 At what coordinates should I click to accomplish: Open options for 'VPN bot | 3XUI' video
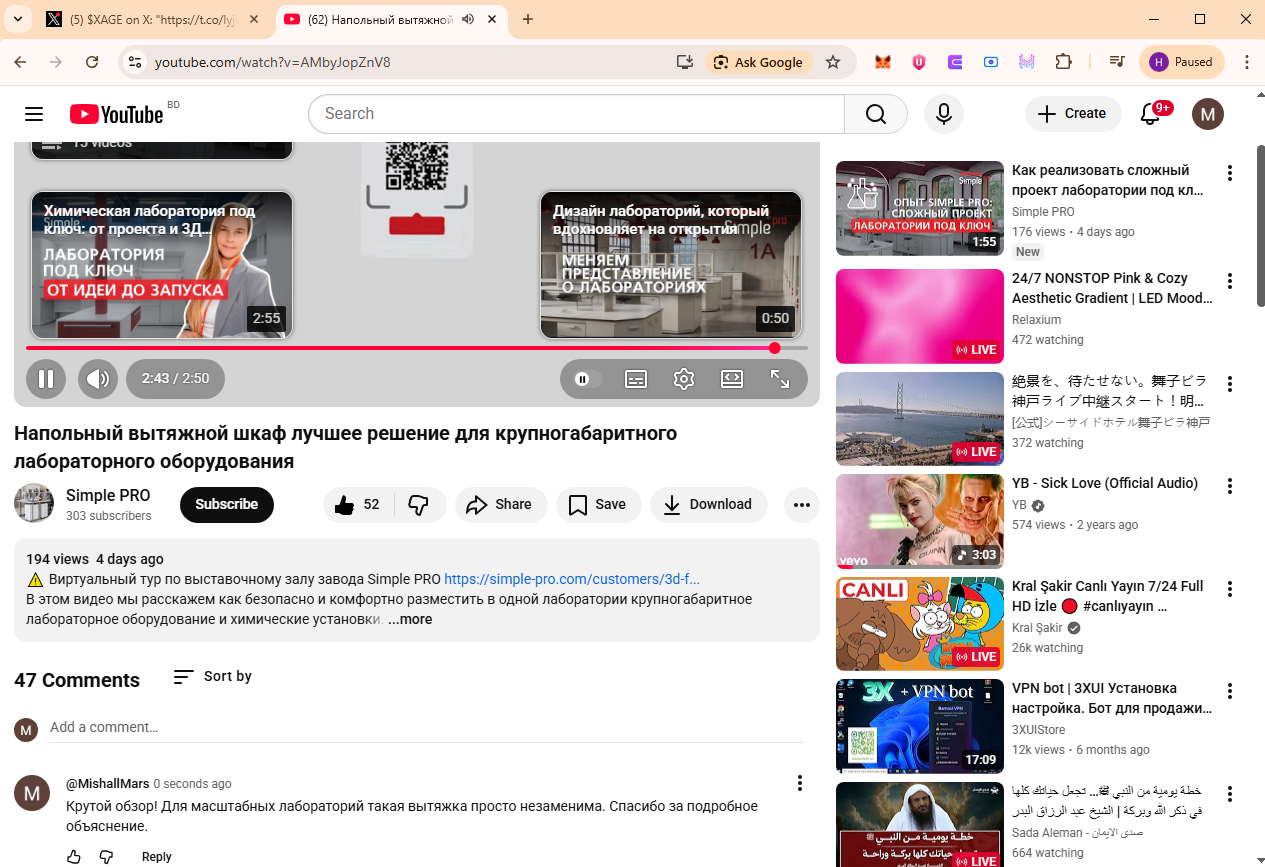[x=1230, y=691]
